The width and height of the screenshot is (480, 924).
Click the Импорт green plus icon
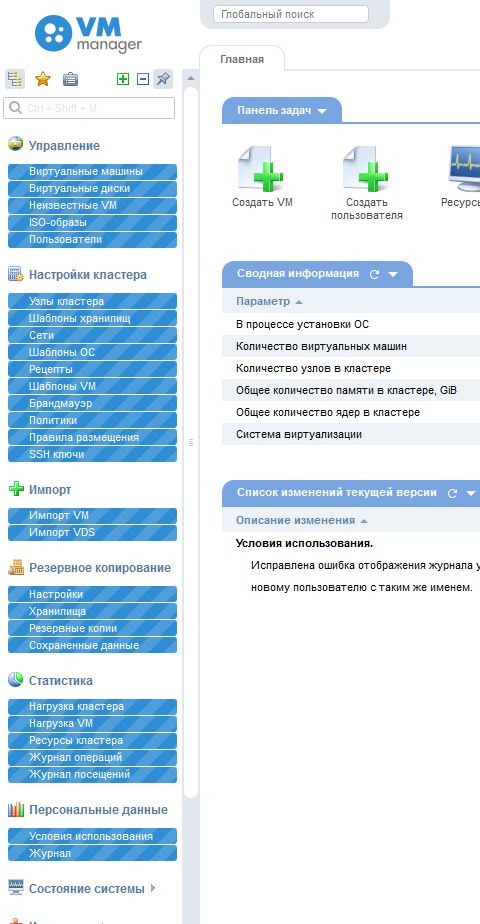[15, 489]
